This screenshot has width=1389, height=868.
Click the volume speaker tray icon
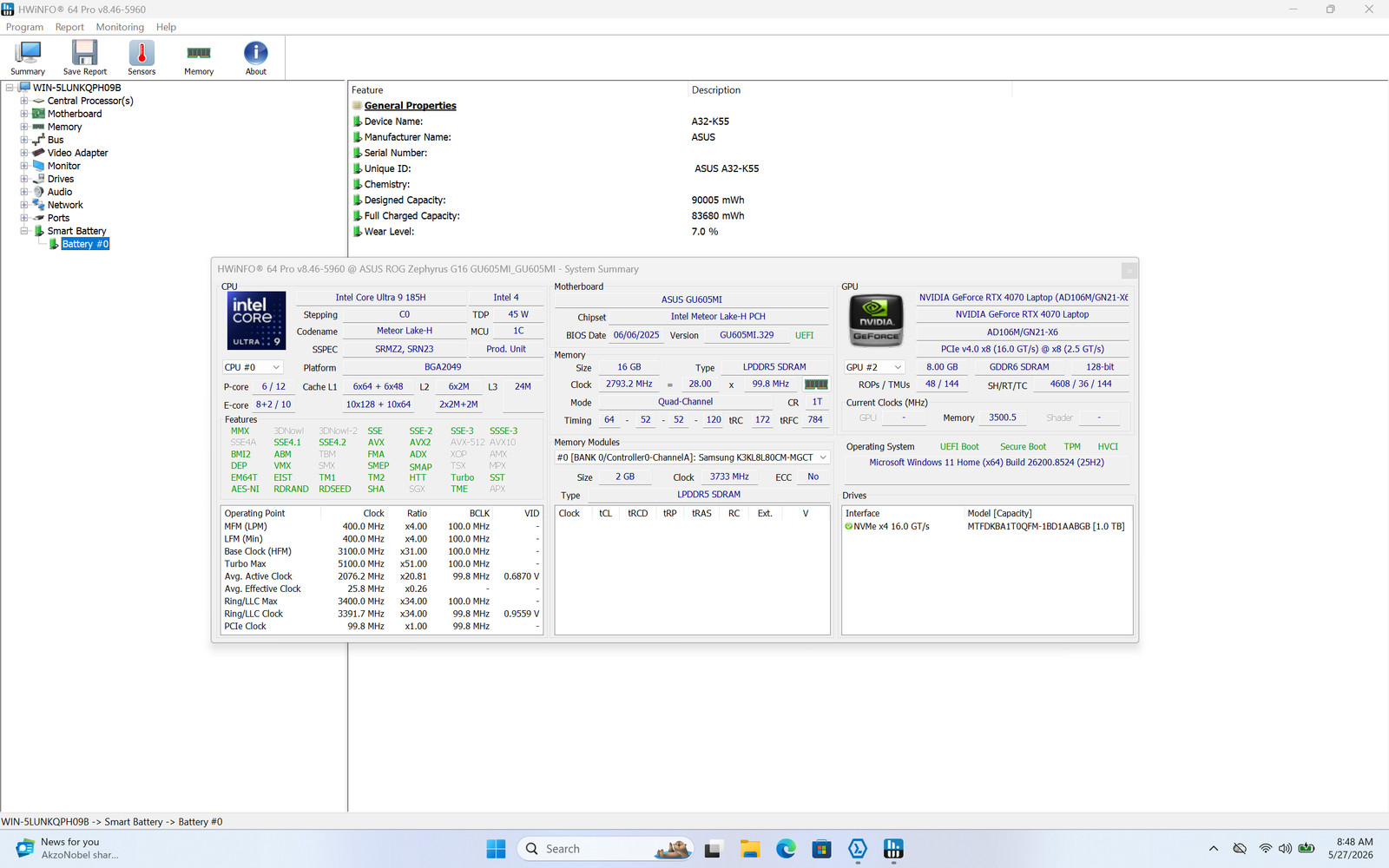[1285, 849]
